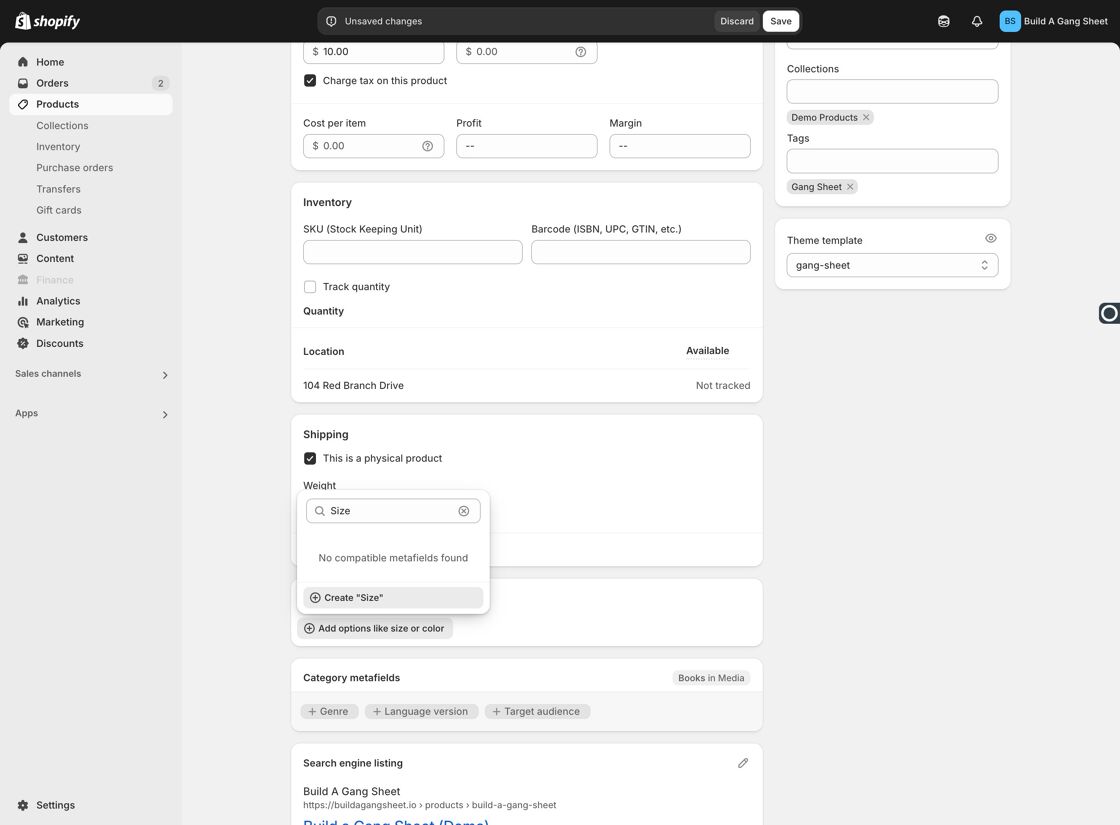1120x825 pixels.
Task: Click the Settings gear icon
Action: pyautogui.click(x=23, y=805)
